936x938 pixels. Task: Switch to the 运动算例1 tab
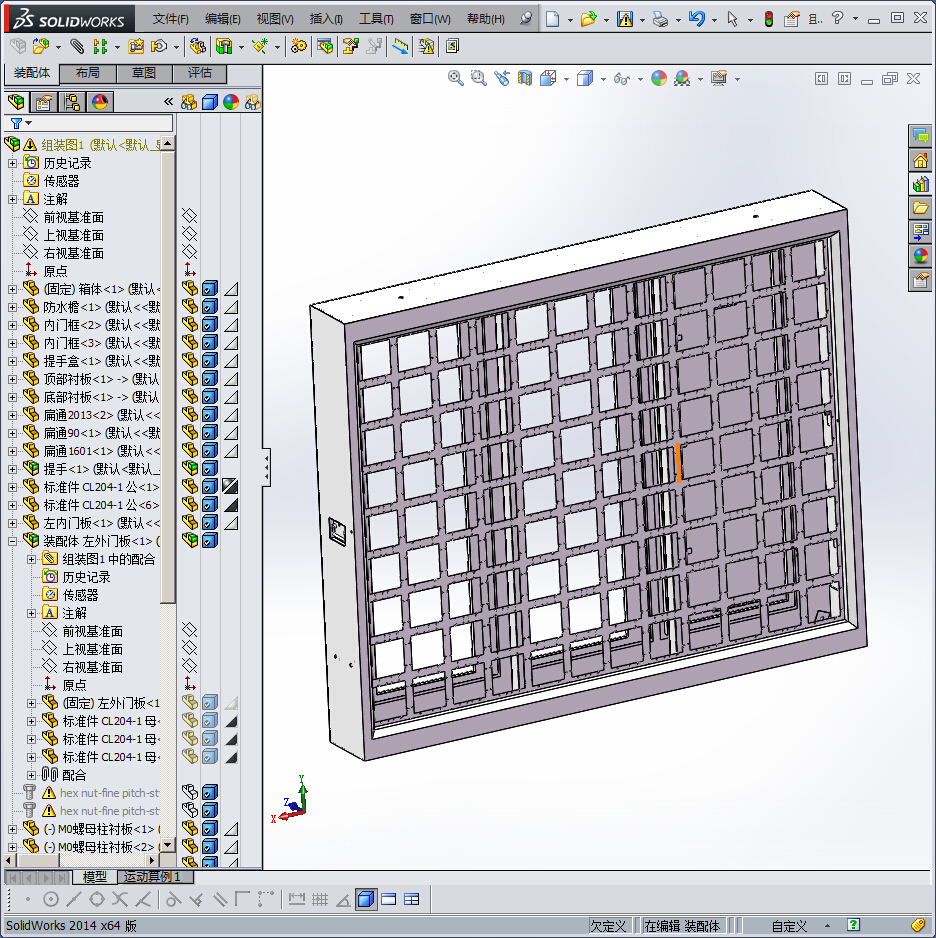156,877
